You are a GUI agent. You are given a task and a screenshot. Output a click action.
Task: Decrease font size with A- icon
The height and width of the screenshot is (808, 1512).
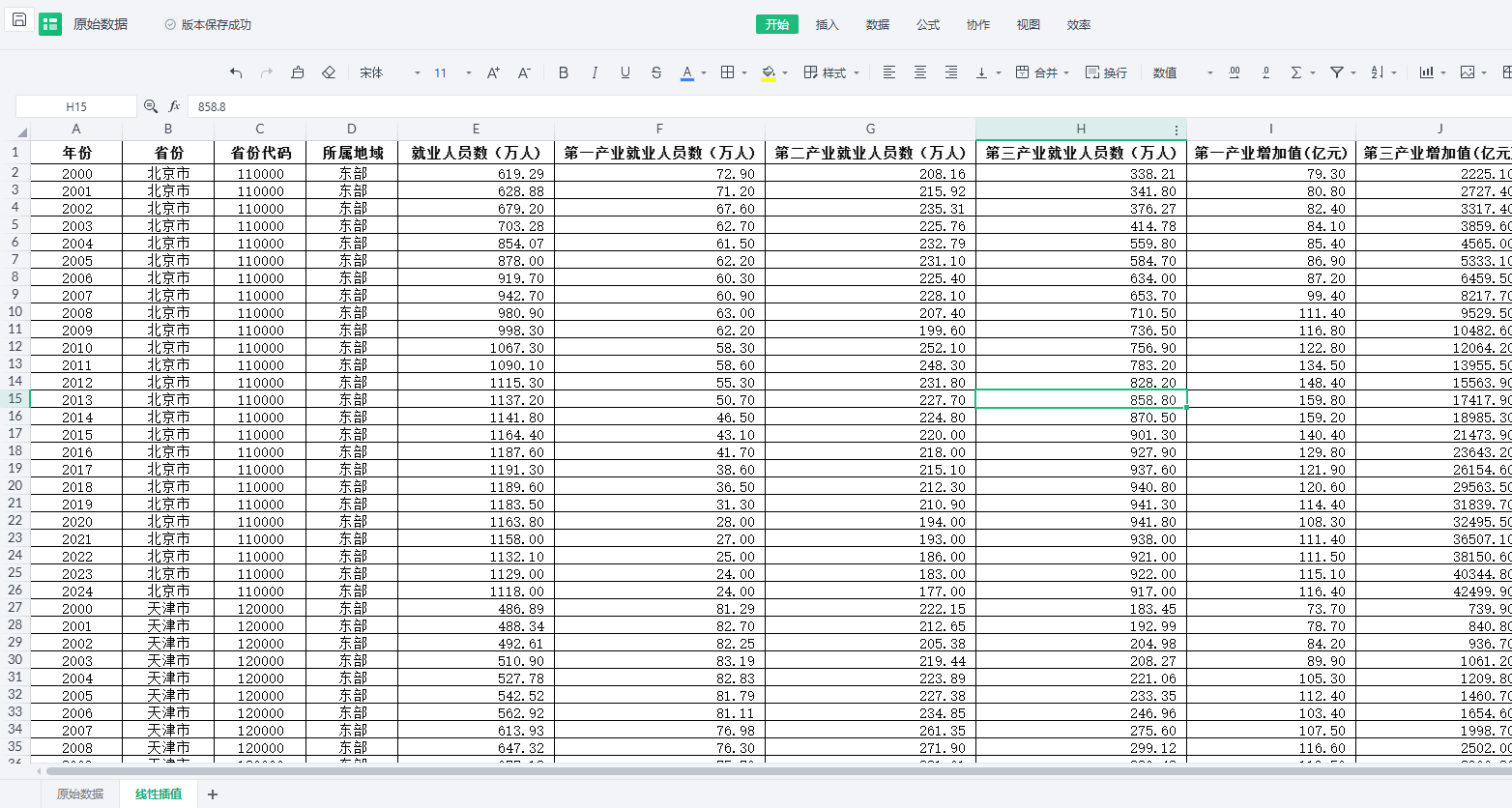click(x=524, y=72)
